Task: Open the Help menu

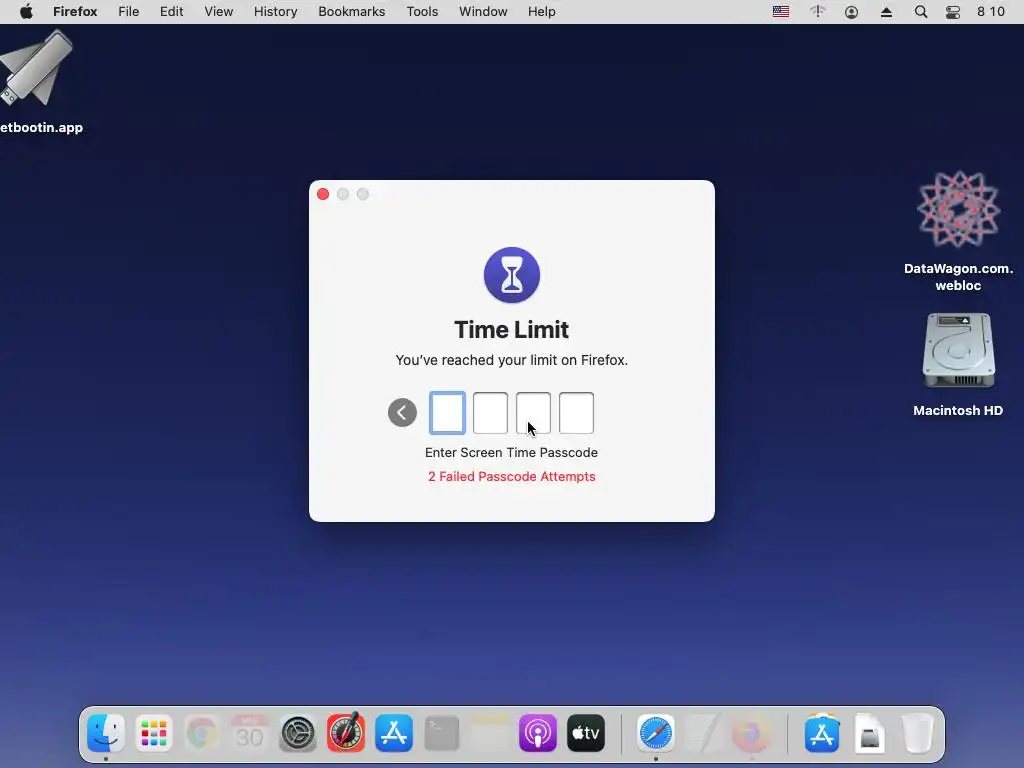Action: click(x=542, y=12)
